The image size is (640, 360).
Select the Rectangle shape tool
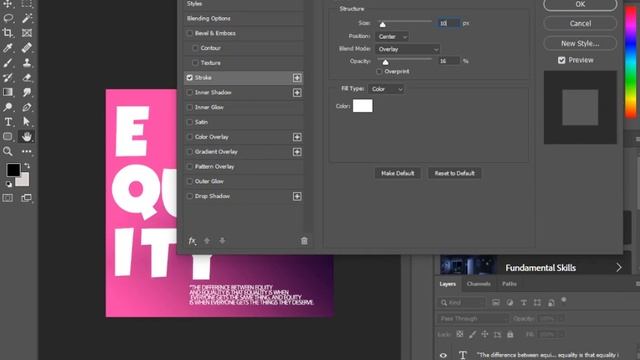[8, 136]
